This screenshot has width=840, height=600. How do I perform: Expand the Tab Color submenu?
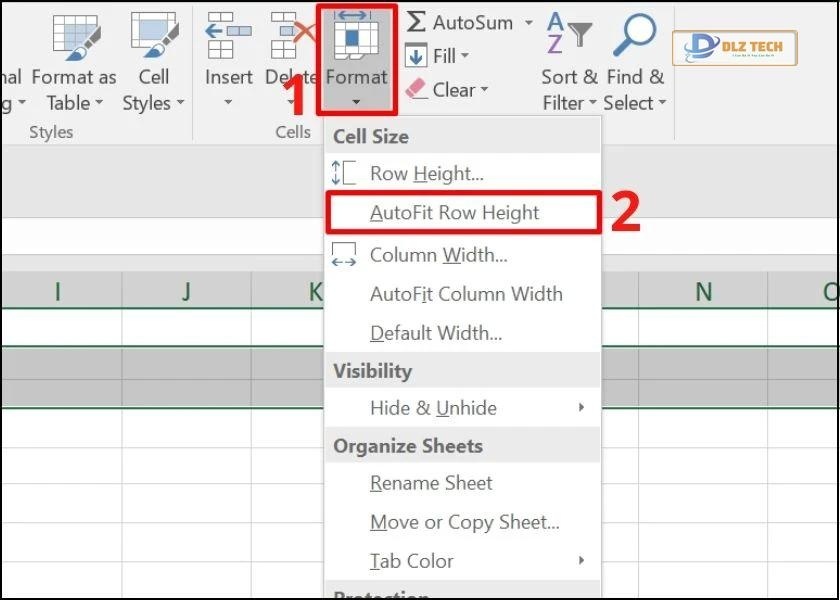[x=410, y=561]
